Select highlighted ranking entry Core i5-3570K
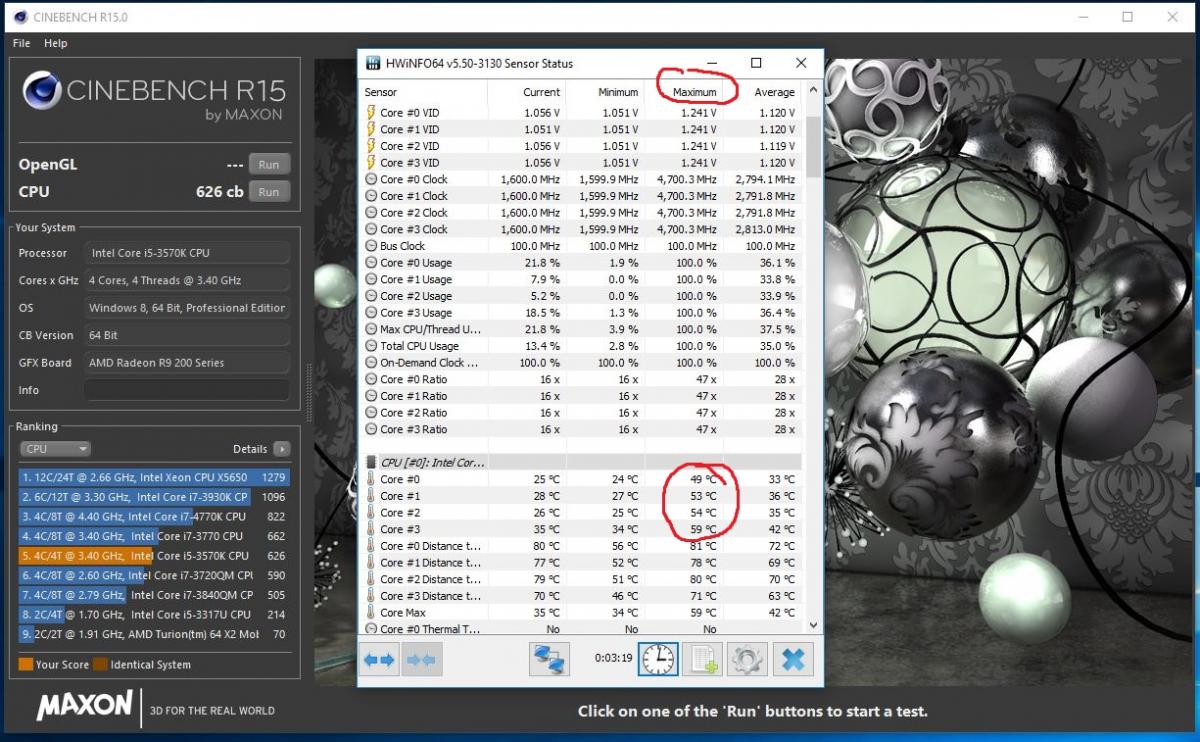This screenshot has width=1200, height=742. [x=154, y=555]
